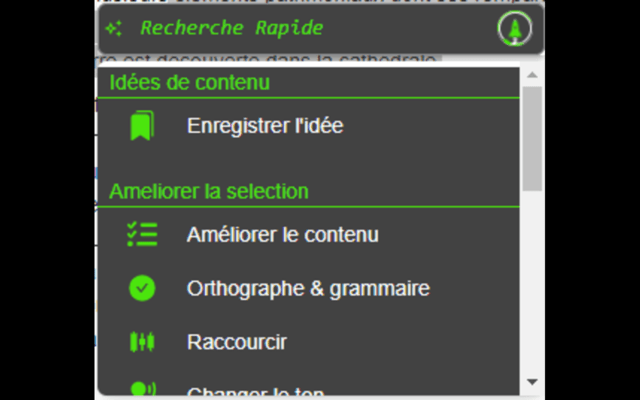Click the scrollbar track below the thumb
Viewport: 640px width, 400px height.
point(532,290)
